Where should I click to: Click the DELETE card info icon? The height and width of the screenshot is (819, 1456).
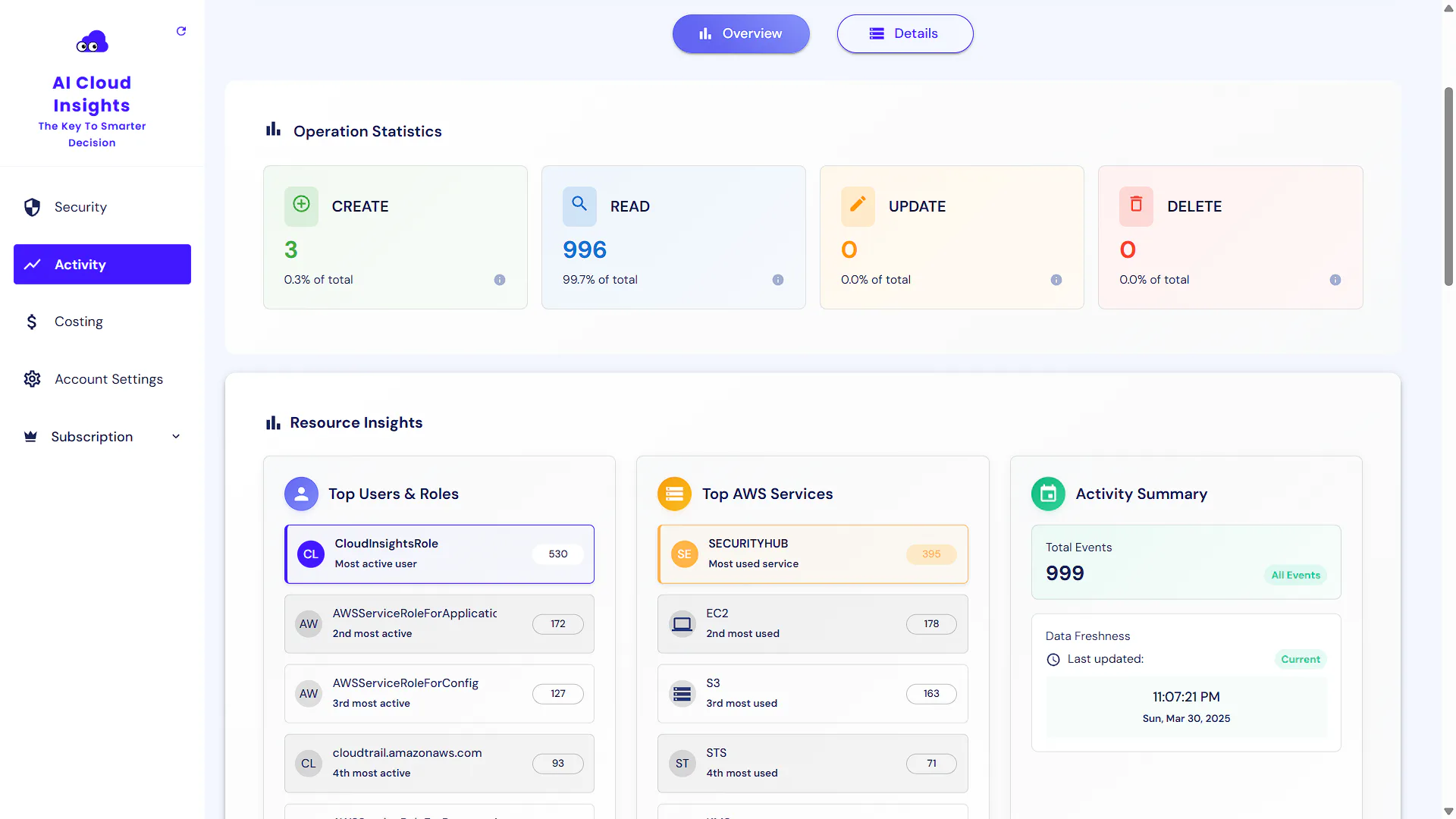tap(1335, 280)
